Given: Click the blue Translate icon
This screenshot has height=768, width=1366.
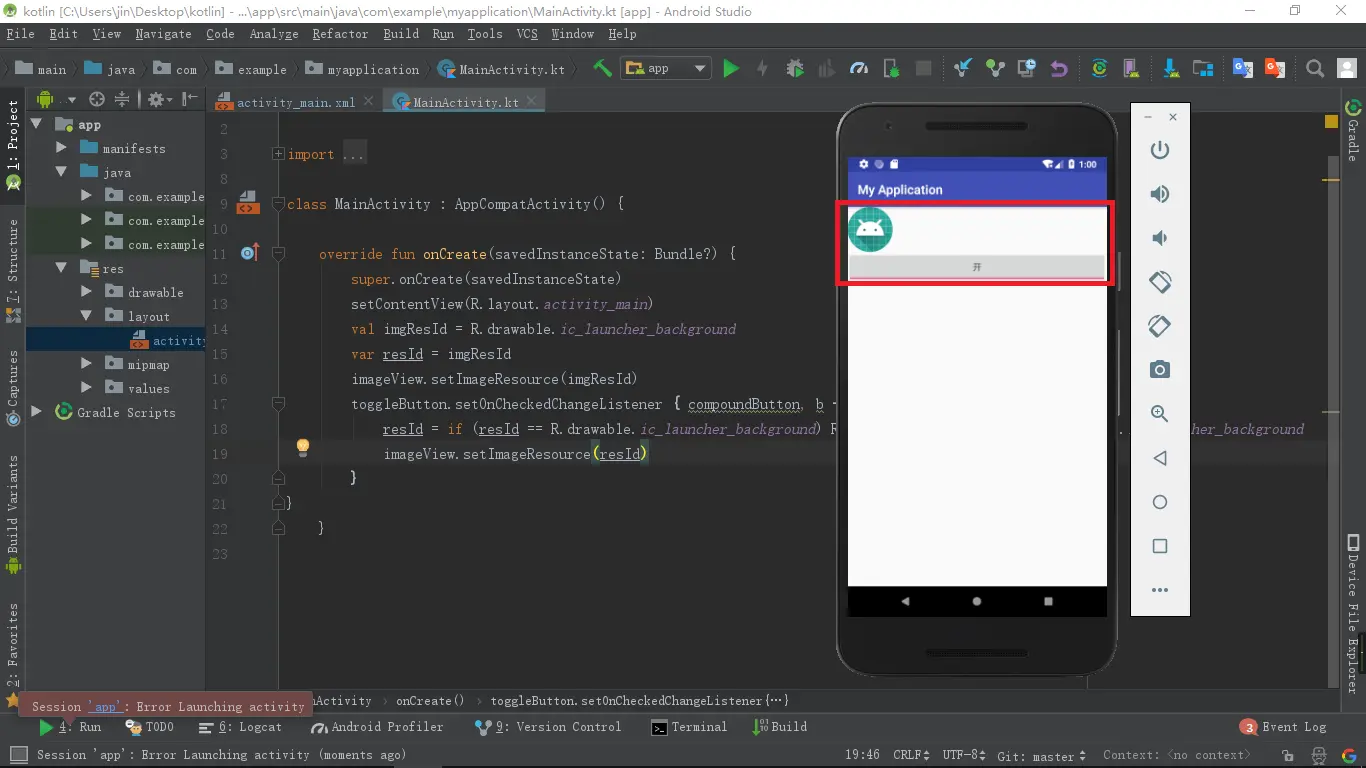Looking at the screenshot, I should [1243, 68].
